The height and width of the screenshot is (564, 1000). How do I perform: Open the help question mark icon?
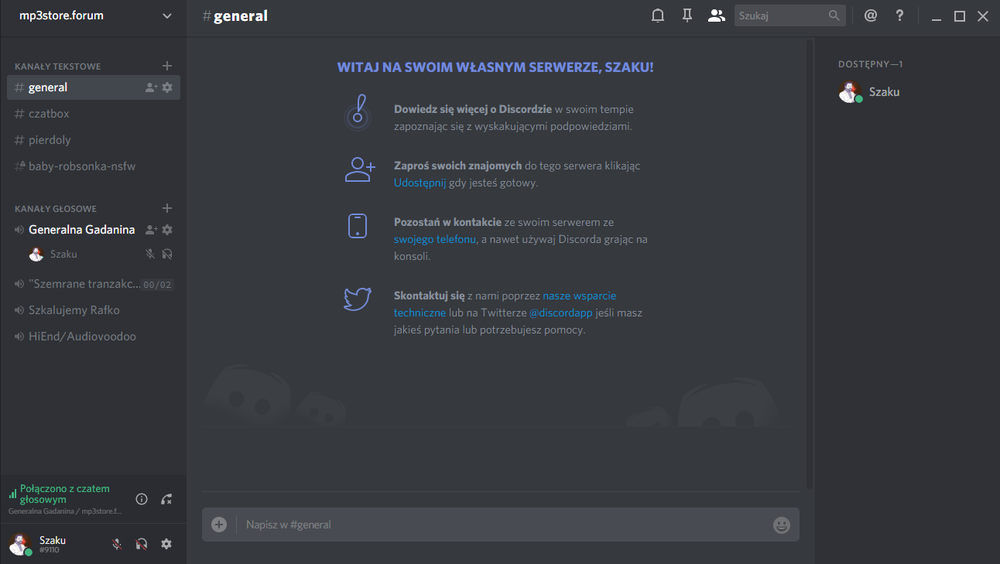(x=899, y=16)
